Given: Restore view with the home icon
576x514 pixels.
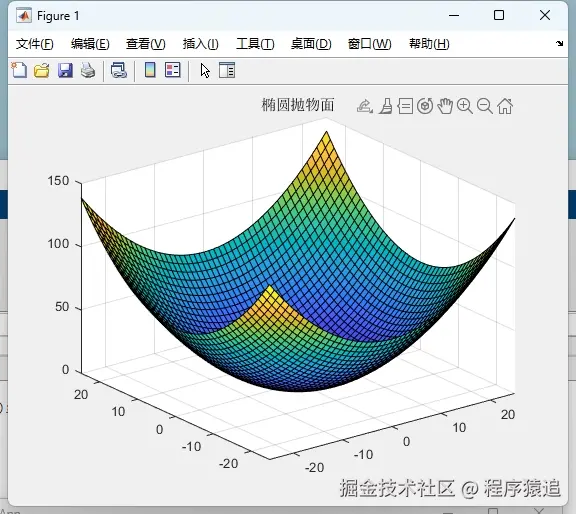Looking at the screenshot, I should [x=505, y=106].
